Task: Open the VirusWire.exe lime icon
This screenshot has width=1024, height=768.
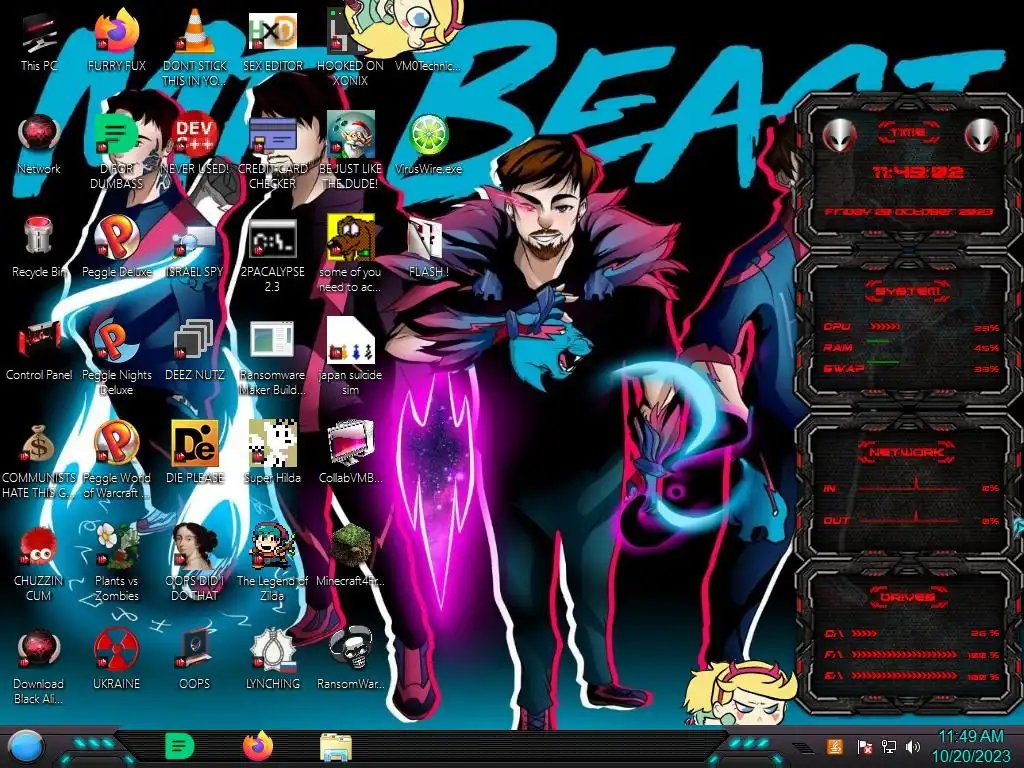Action: point(428,145)
